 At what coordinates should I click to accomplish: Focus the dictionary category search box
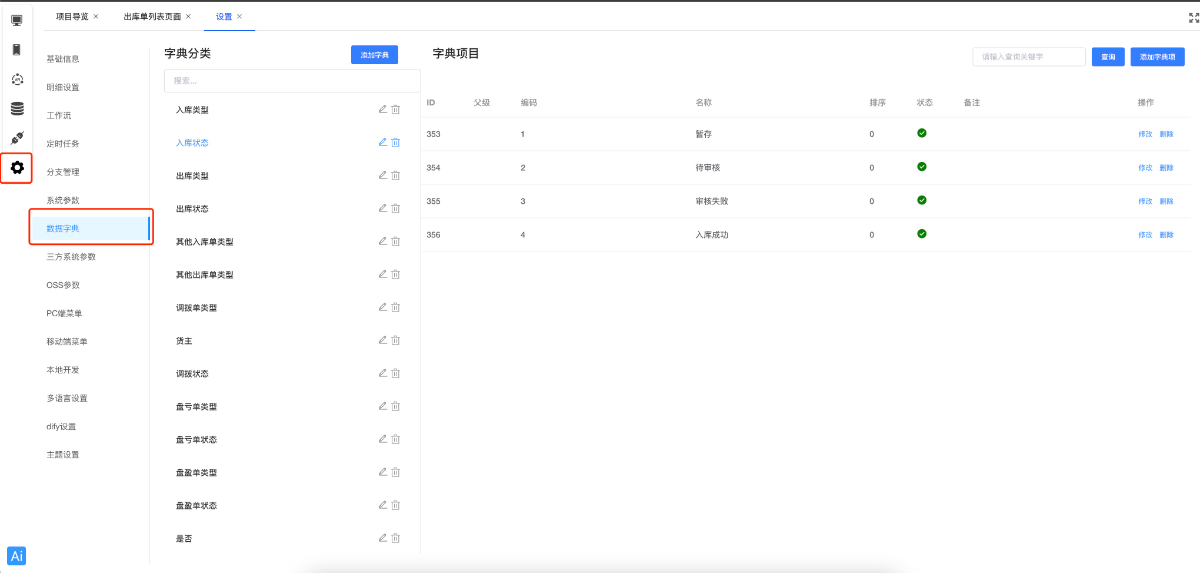(x=292, y=81)
